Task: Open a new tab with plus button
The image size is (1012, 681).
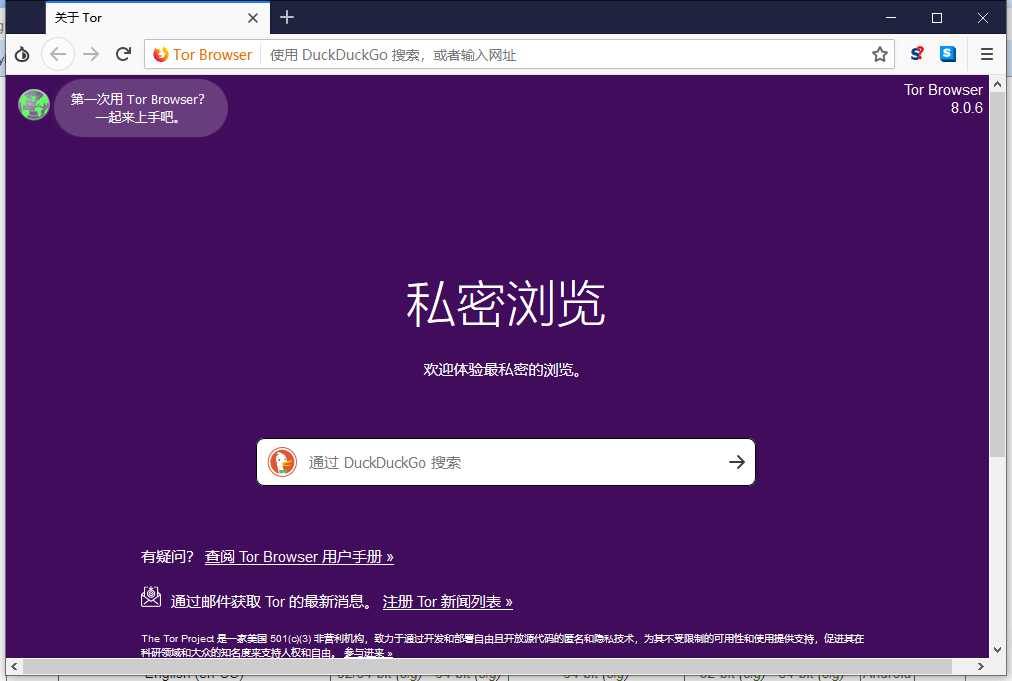Action: [287, 17]
